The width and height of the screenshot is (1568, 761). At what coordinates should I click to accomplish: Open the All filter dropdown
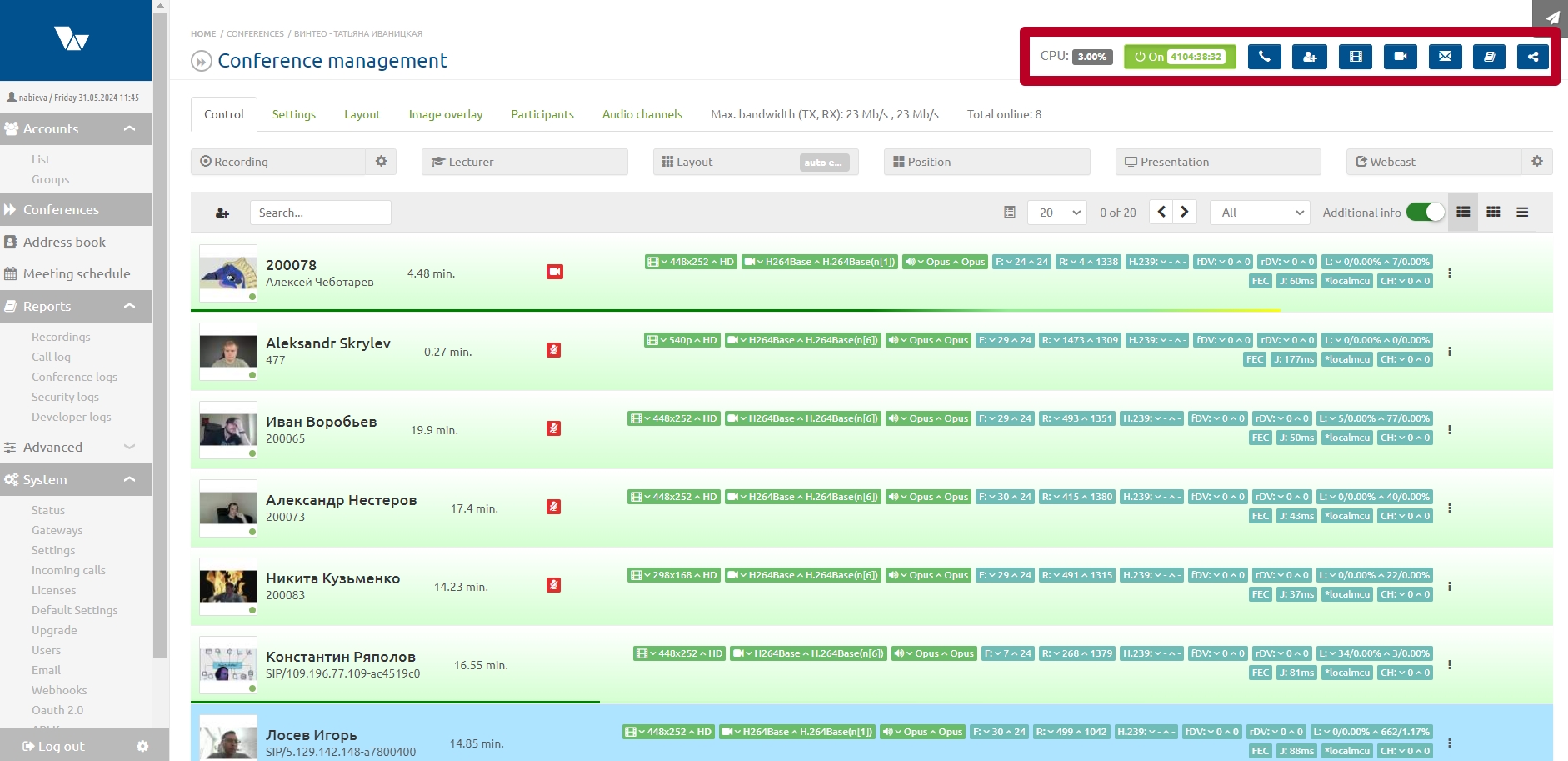pos(1260,213)
